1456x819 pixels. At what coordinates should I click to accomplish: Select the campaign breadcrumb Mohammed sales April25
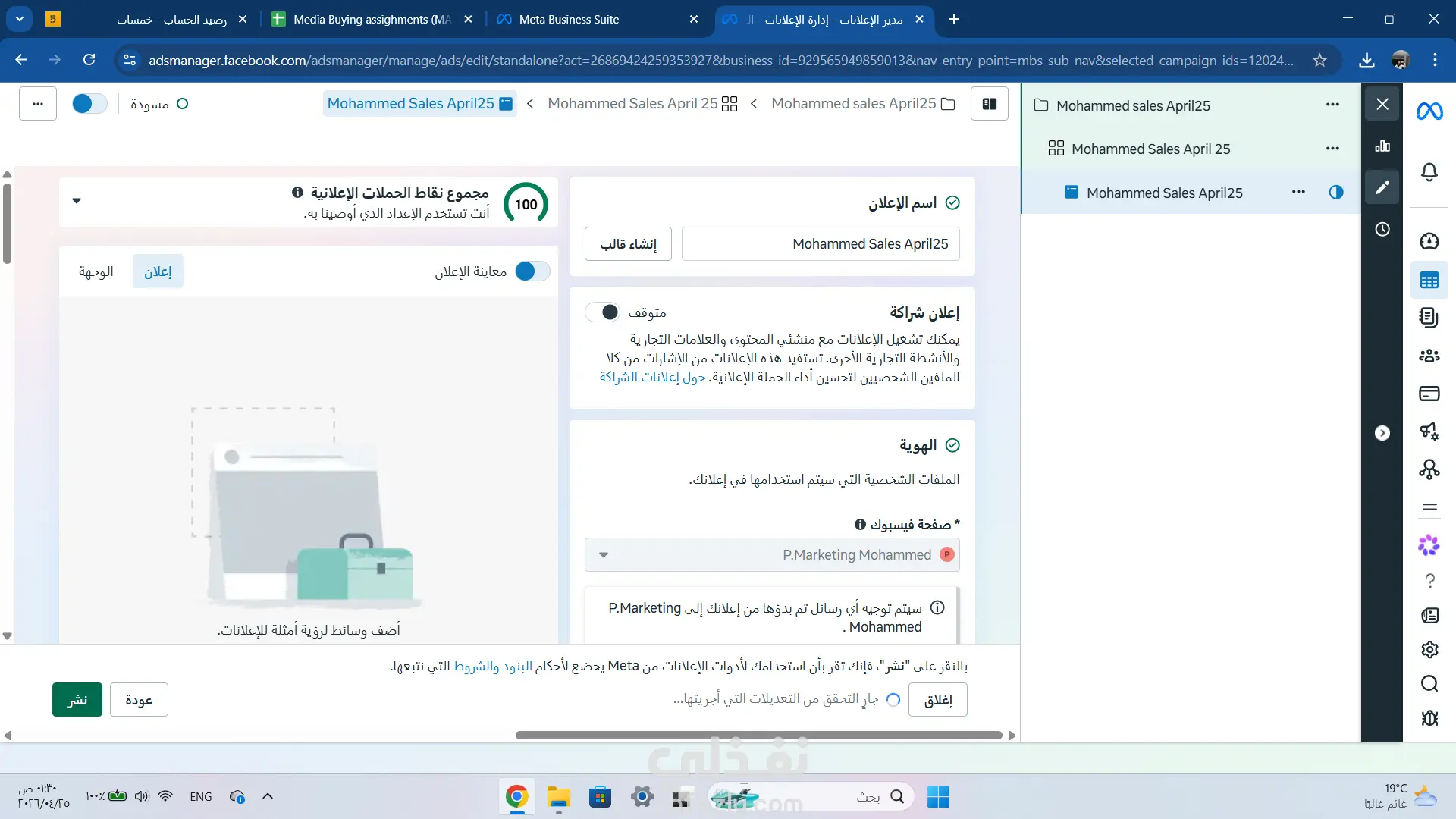pos(862,104)
